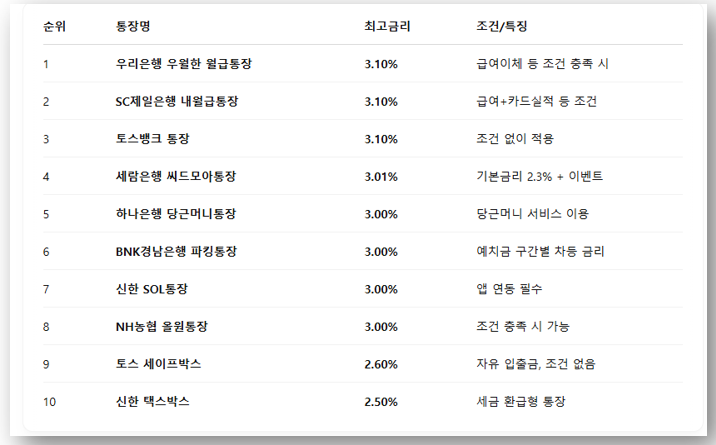Screen dimensions: 716x445
Task: Click 세람은행 씨드모아통장 account name
Action: click(176, 176)
